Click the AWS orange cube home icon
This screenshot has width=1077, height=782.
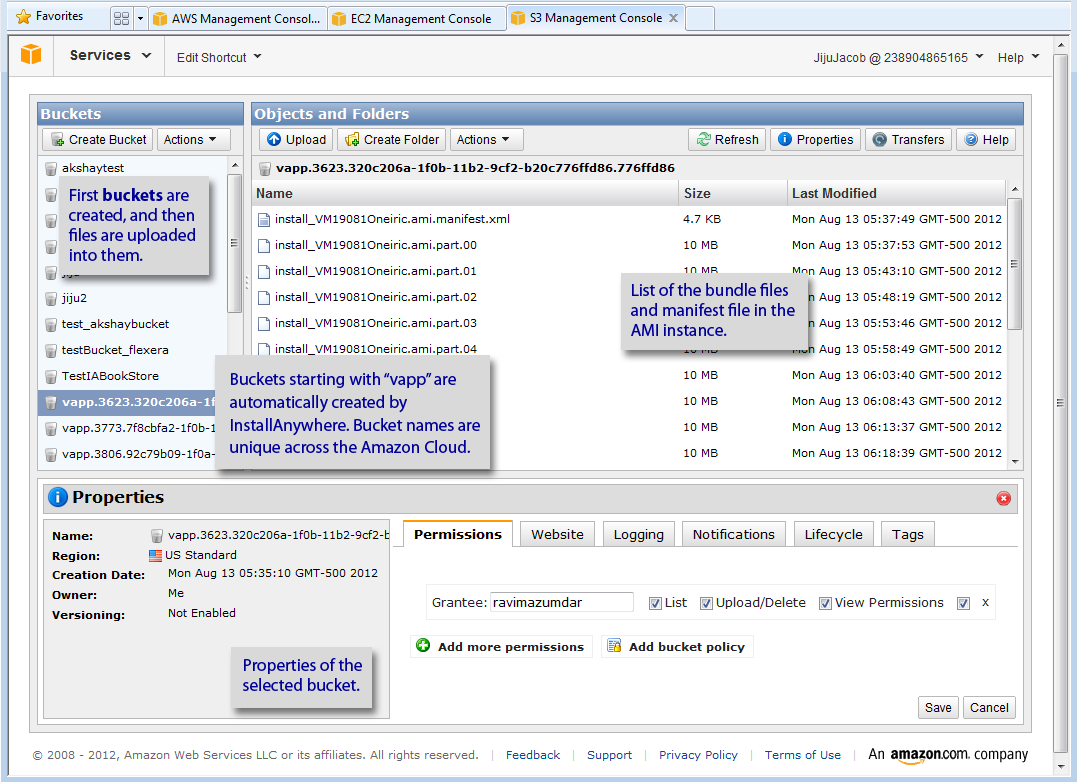31,55
